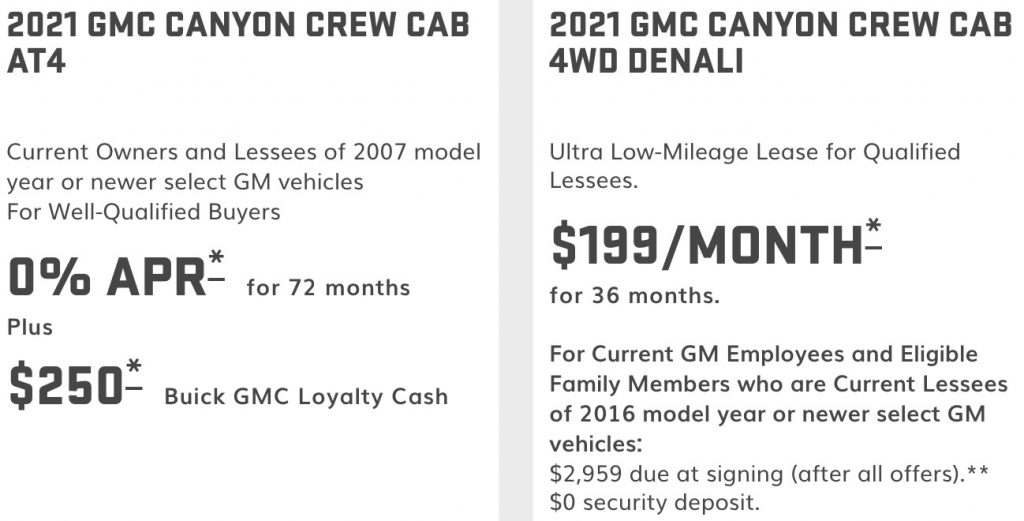The height and width of the screenshot is (521, 1024).
Task: Click the Ultra Low-Mileage Lease description
Action: [755, 166]
